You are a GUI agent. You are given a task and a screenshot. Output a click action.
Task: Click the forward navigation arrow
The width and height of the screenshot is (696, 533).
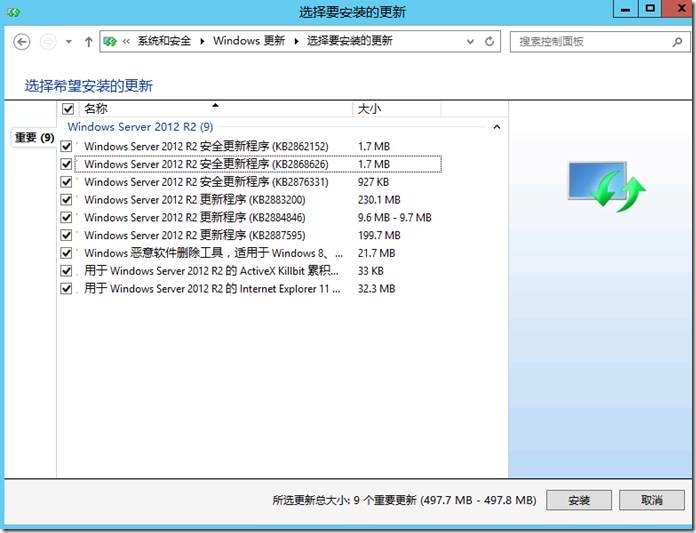click(48, 42)
